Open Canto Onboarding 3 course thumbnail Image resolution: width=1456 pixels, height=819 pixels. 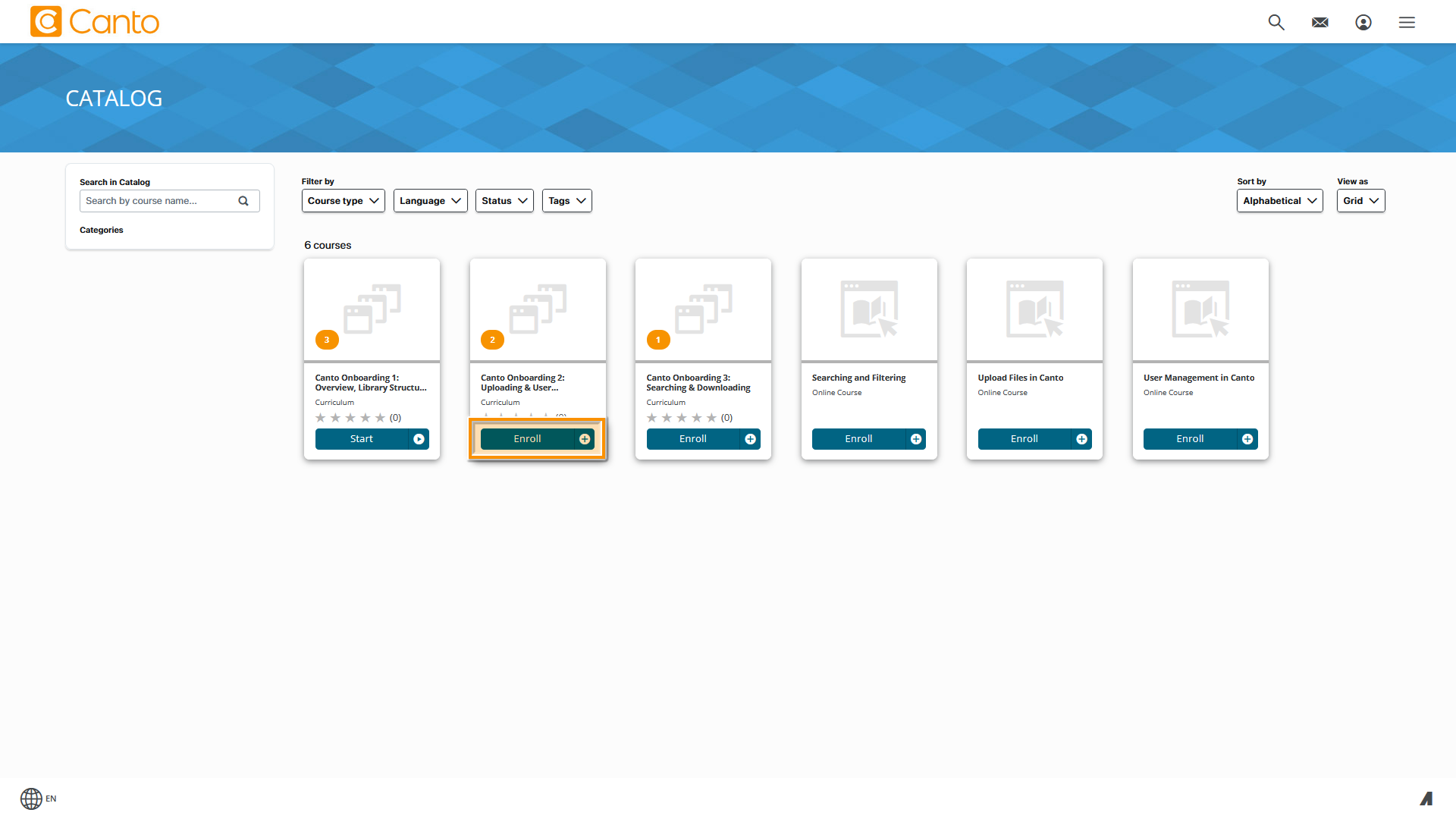(704, 309)
